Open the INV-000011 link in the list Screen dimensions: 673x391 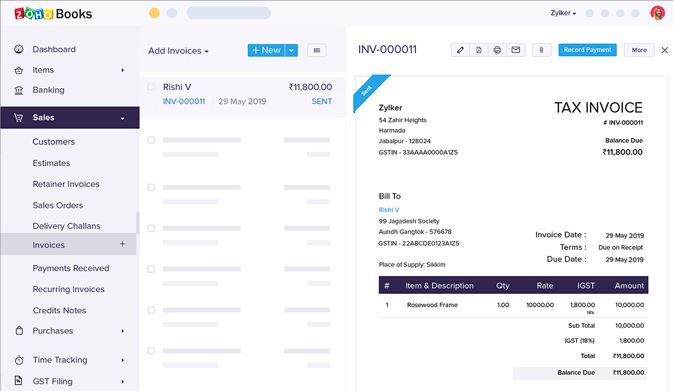click(x=184, y=101)
